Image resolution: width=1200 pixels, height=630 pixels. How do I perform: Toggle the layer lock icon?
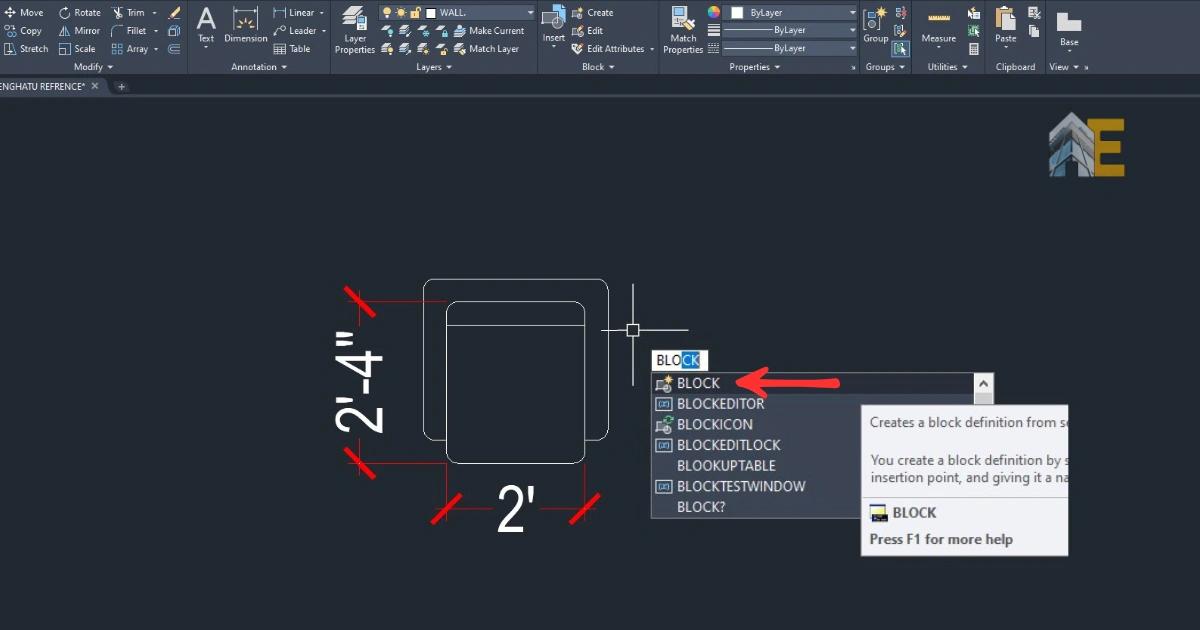415,13
